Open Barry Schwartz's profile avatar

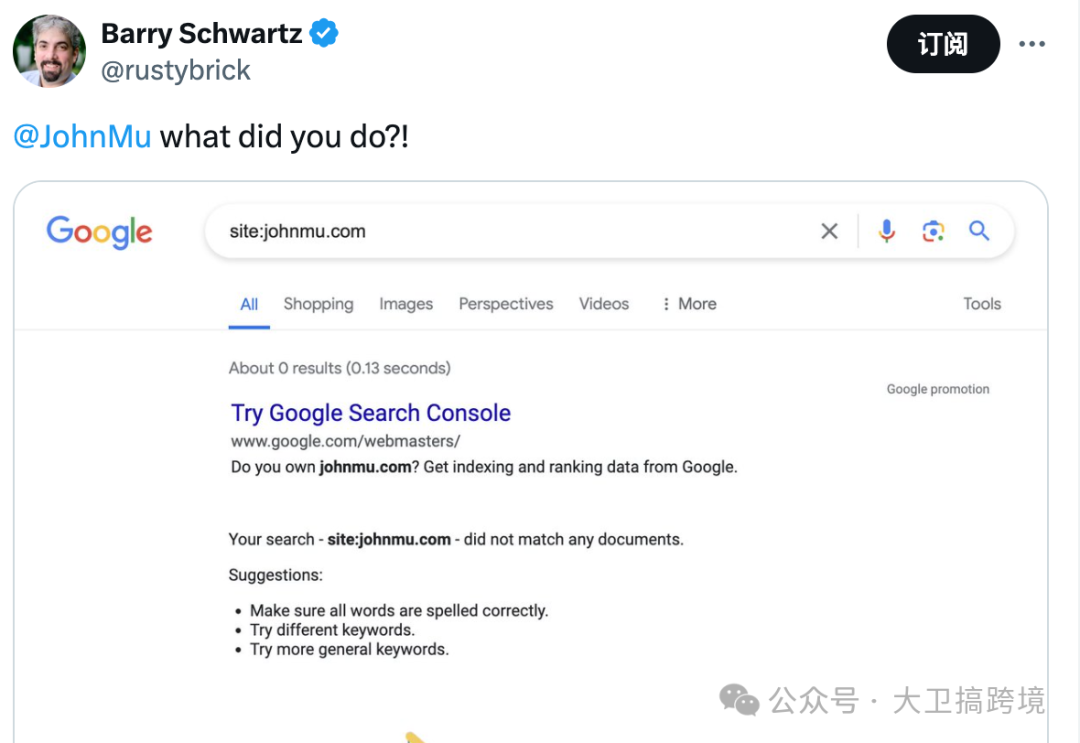pos(50,51)
